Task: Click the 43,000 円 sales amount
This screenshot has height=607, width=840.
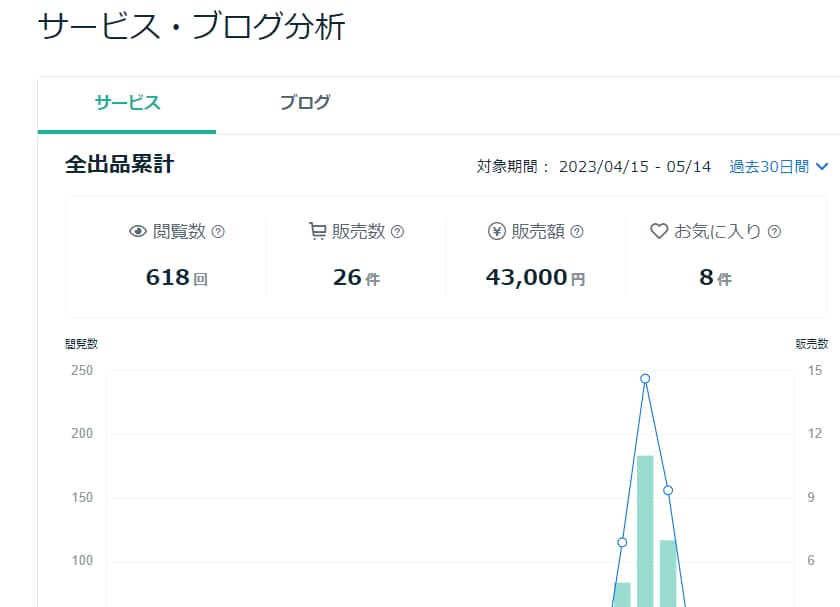Action: tap(535, 278)
